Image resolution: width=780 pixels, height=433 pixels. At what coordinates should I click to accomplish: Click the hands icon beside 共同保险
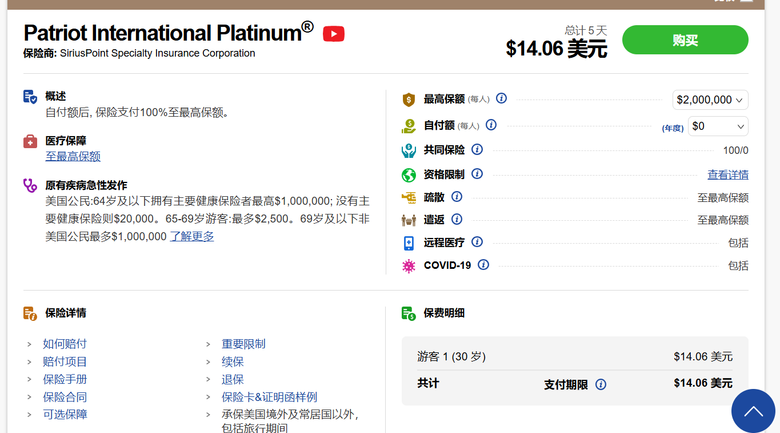408,150
